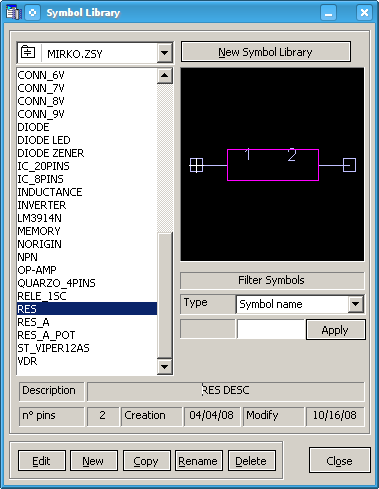
Task: Close window using title bar X
Action: [364, 13]
